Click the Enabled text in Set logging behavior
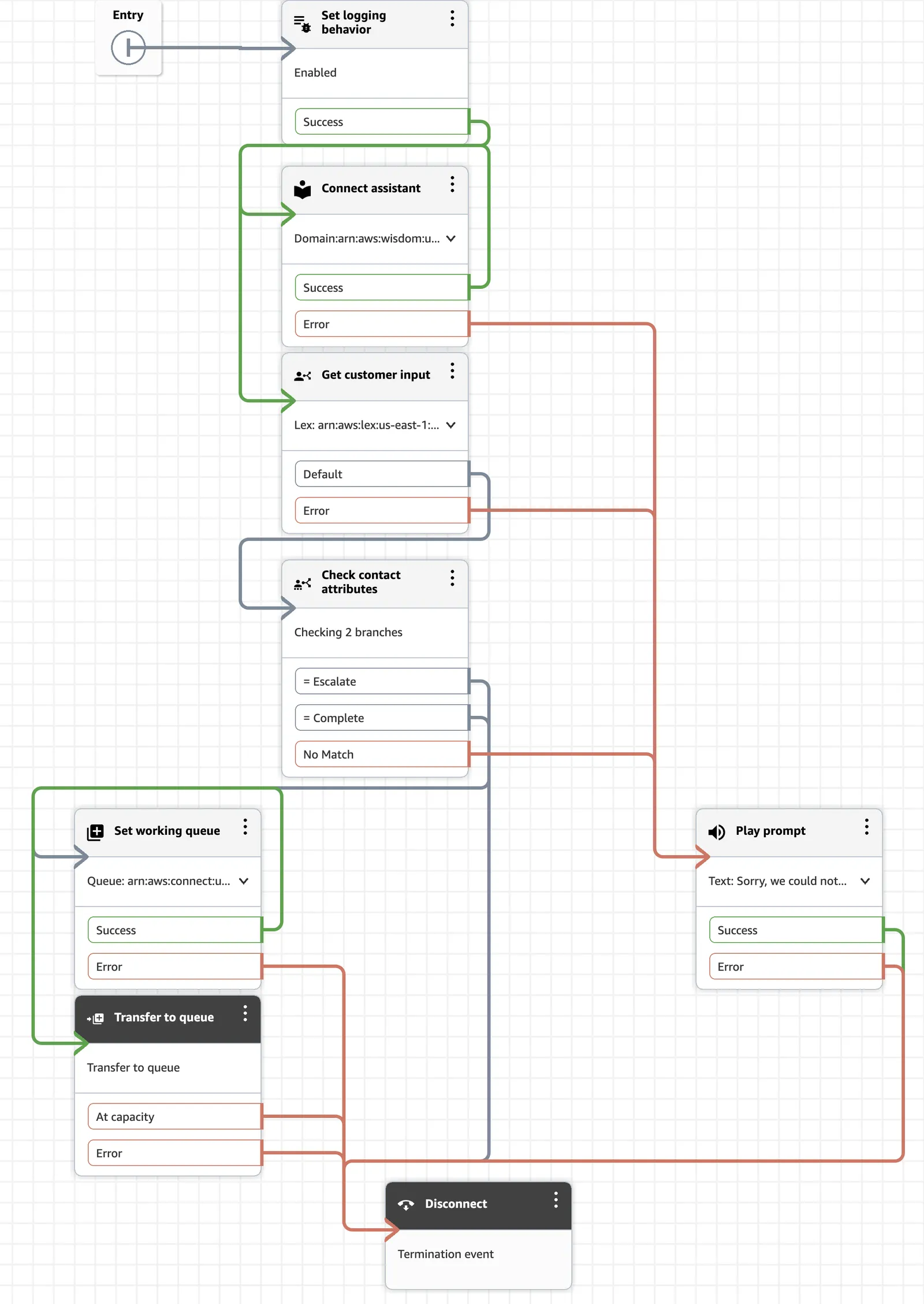Viewport: 924px width, 1304px height. (315, 73)
